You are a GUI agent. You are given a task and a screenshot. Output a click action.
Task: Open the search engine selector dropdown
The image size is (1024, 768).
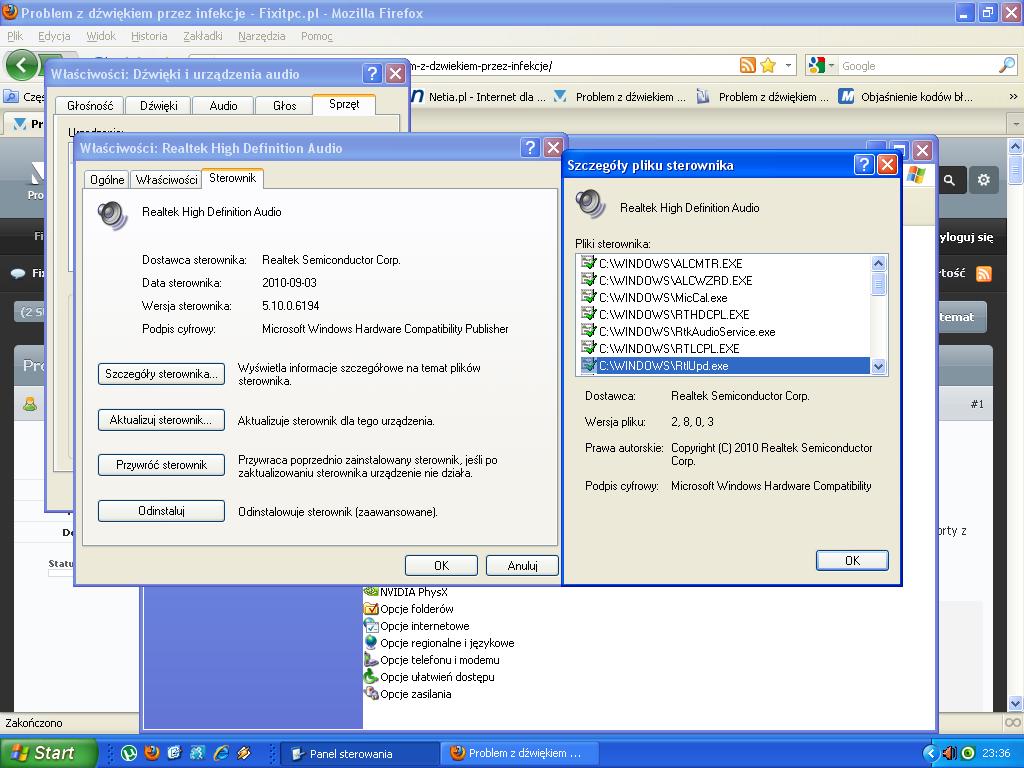pos(821,65)
